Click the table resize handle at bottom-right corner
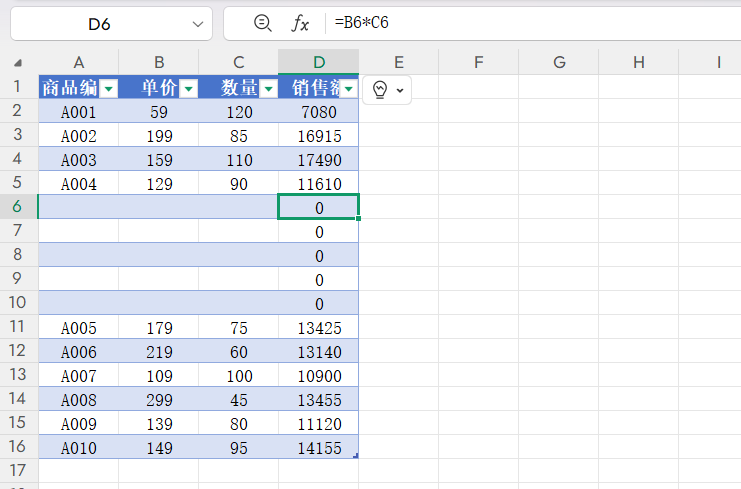 coord(356,457)
